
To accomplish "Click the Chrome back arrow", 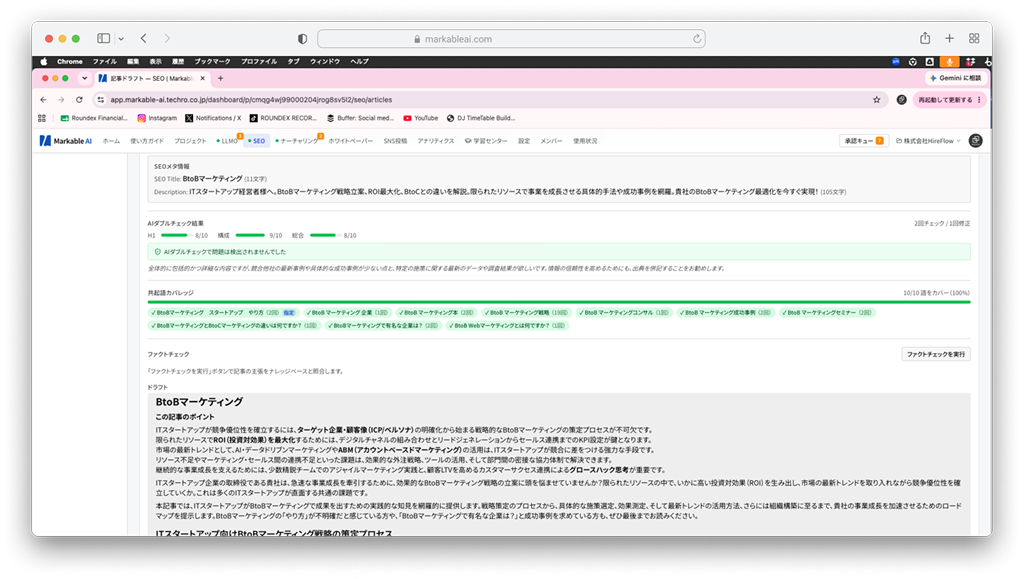I will tap(44, 100).
